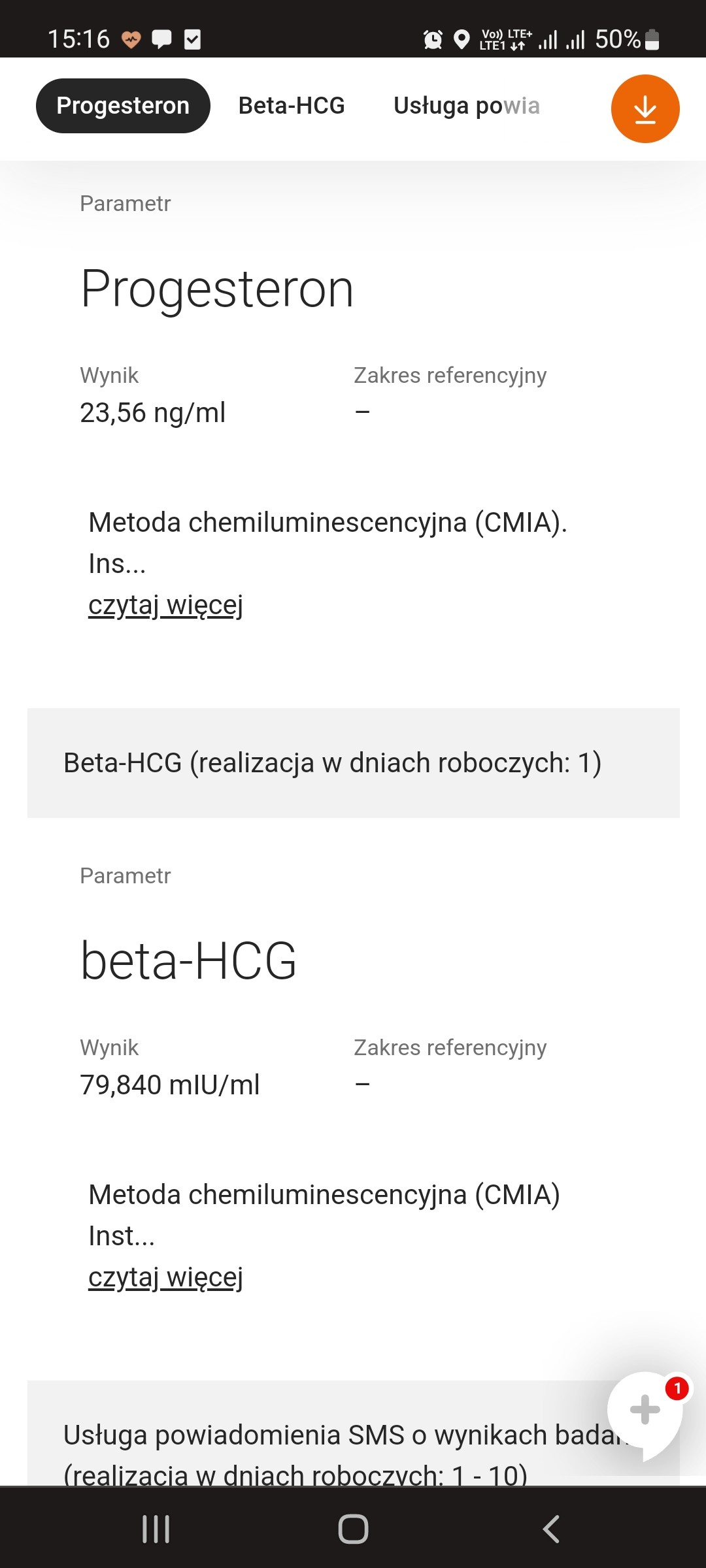
Task: Tap the alarm clock status icon
Action: point(433,40)
